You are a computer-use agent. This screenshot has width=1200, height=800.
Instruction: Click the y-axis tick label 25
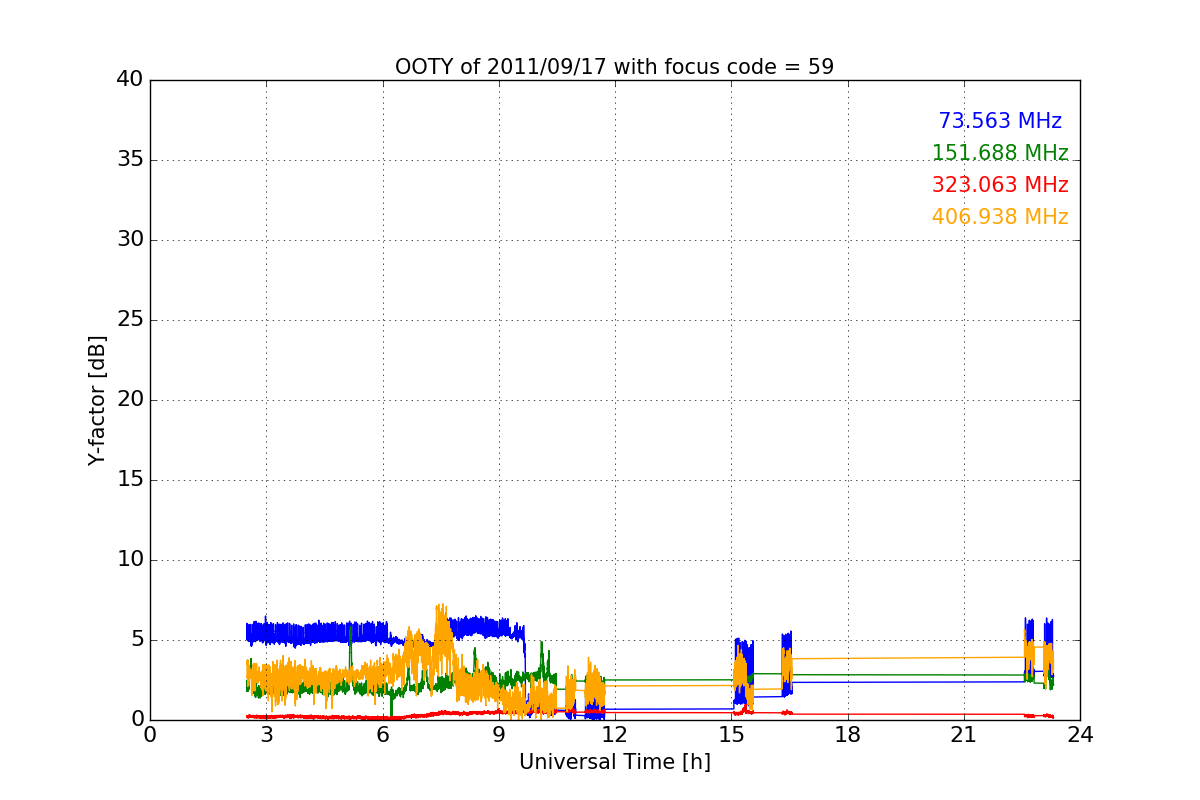tap(130, 320)
